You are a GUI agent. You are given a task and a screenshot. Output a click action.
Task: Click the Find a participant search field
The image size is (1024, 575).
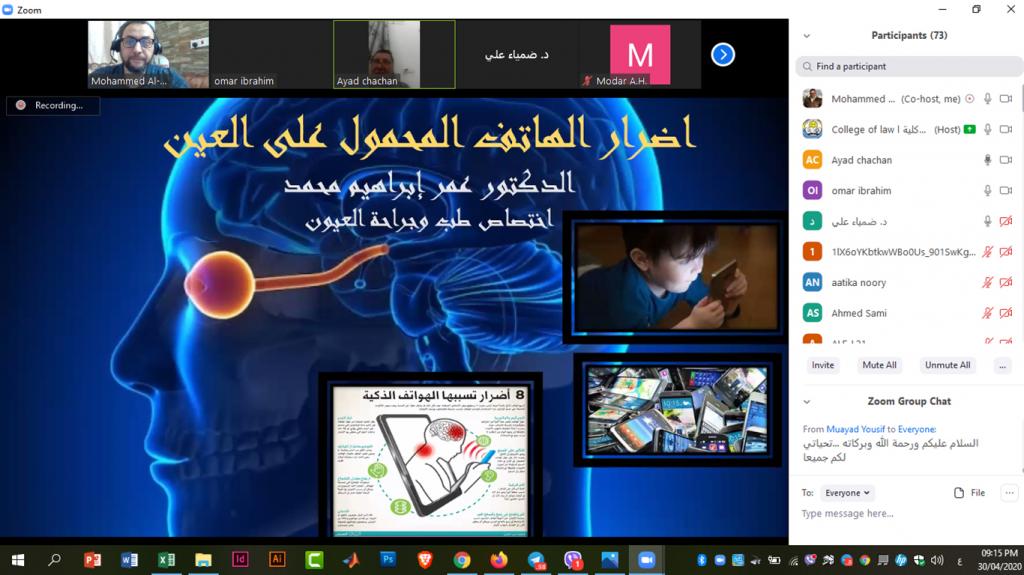(905, 66)
